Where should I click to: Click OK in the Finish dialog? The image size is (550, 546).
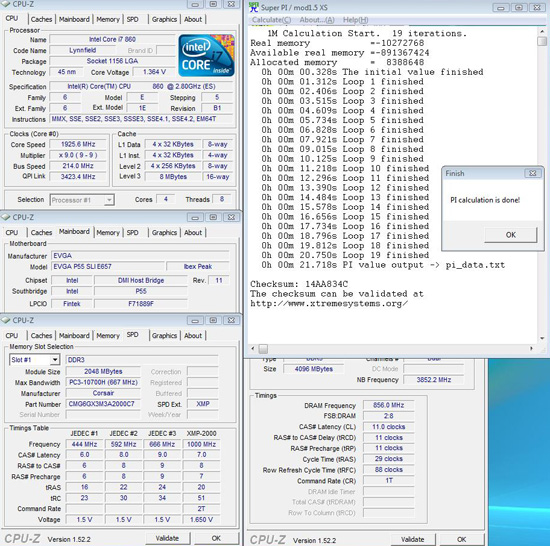511,235
